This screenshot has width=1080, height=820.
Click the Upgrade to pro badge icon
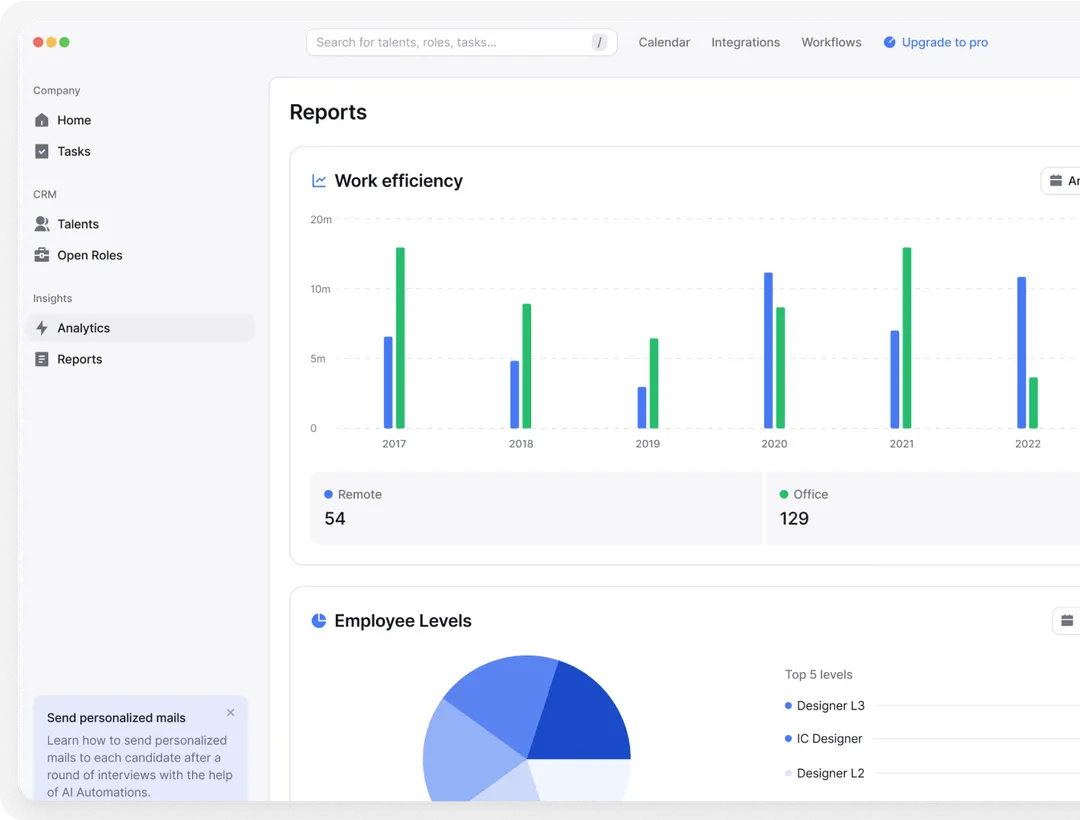889,43
